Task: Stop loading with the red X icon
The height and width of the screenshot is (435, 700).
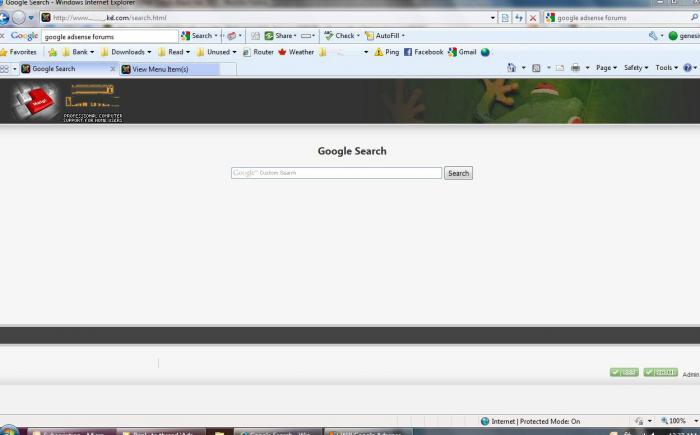Action: pos(533,18)
